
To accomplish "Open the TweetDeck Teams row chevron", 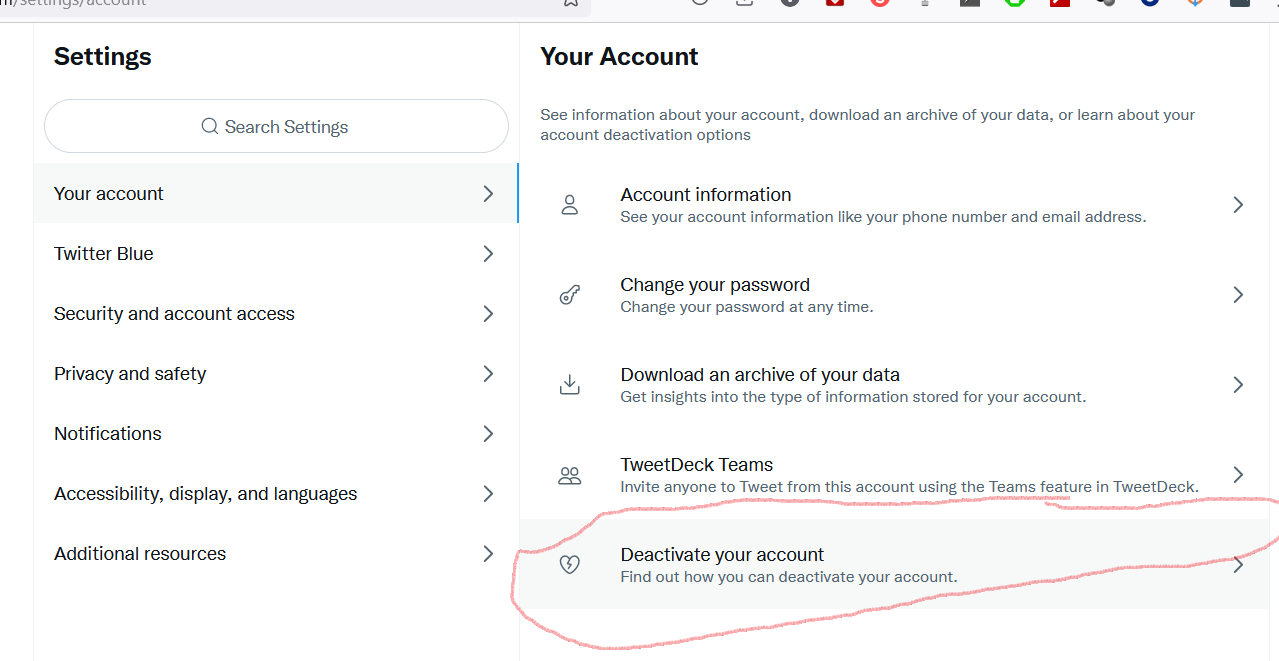I will point(1238,475).
